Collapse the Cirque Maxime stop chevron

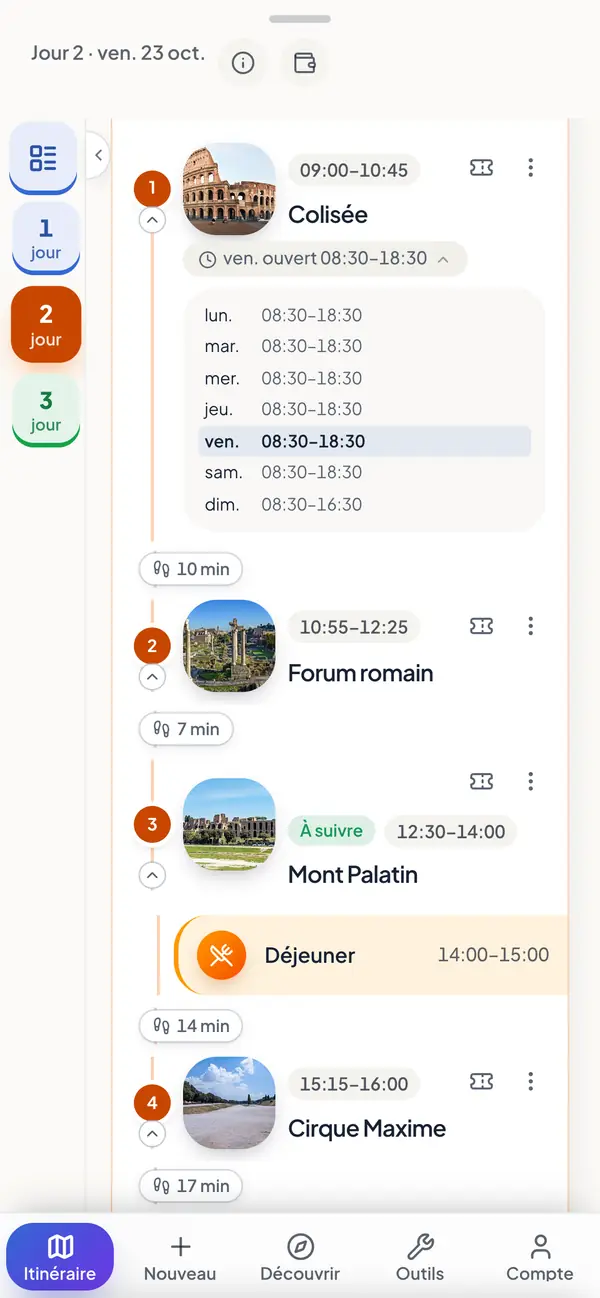pos(152,1134)
